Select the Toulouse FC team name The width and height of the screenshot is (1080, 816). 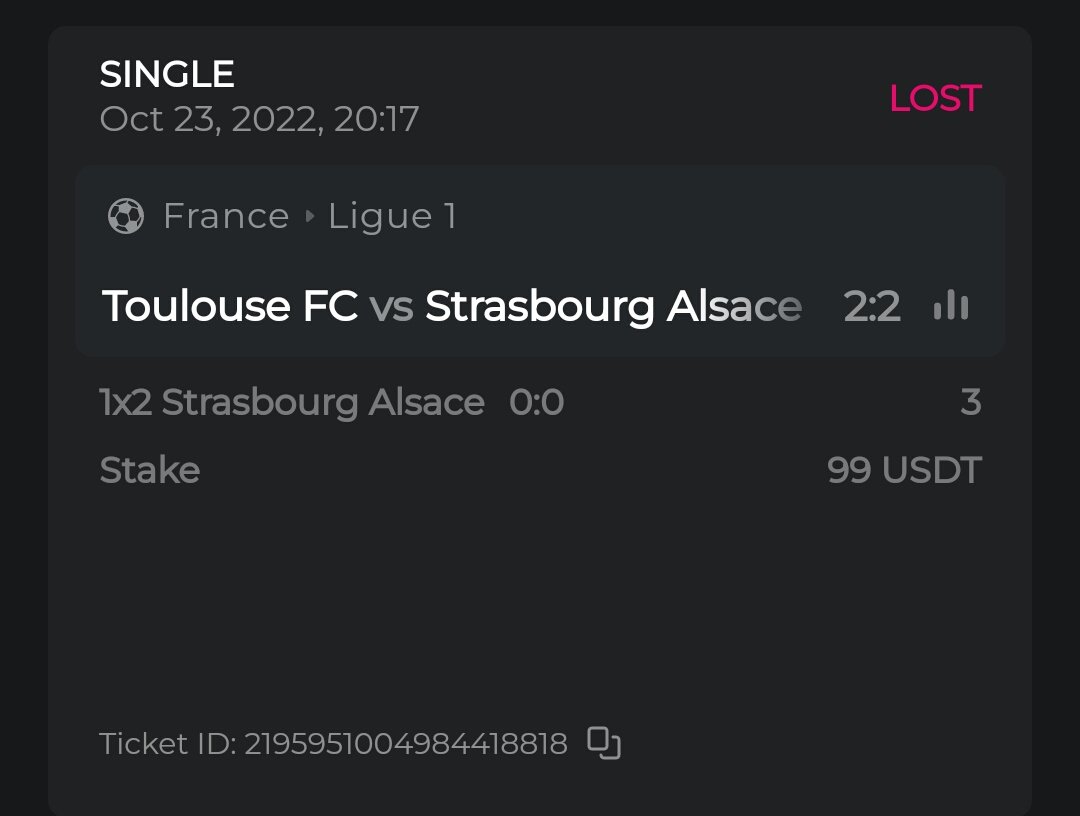(x=230, y=306)
